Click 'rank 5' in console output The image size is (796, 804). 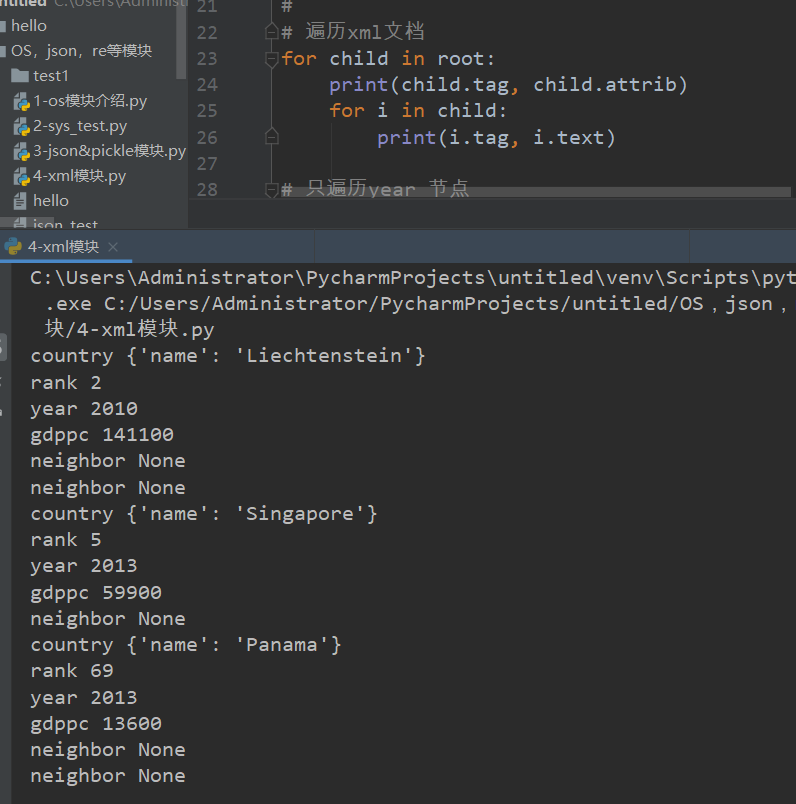coord(66,539)
